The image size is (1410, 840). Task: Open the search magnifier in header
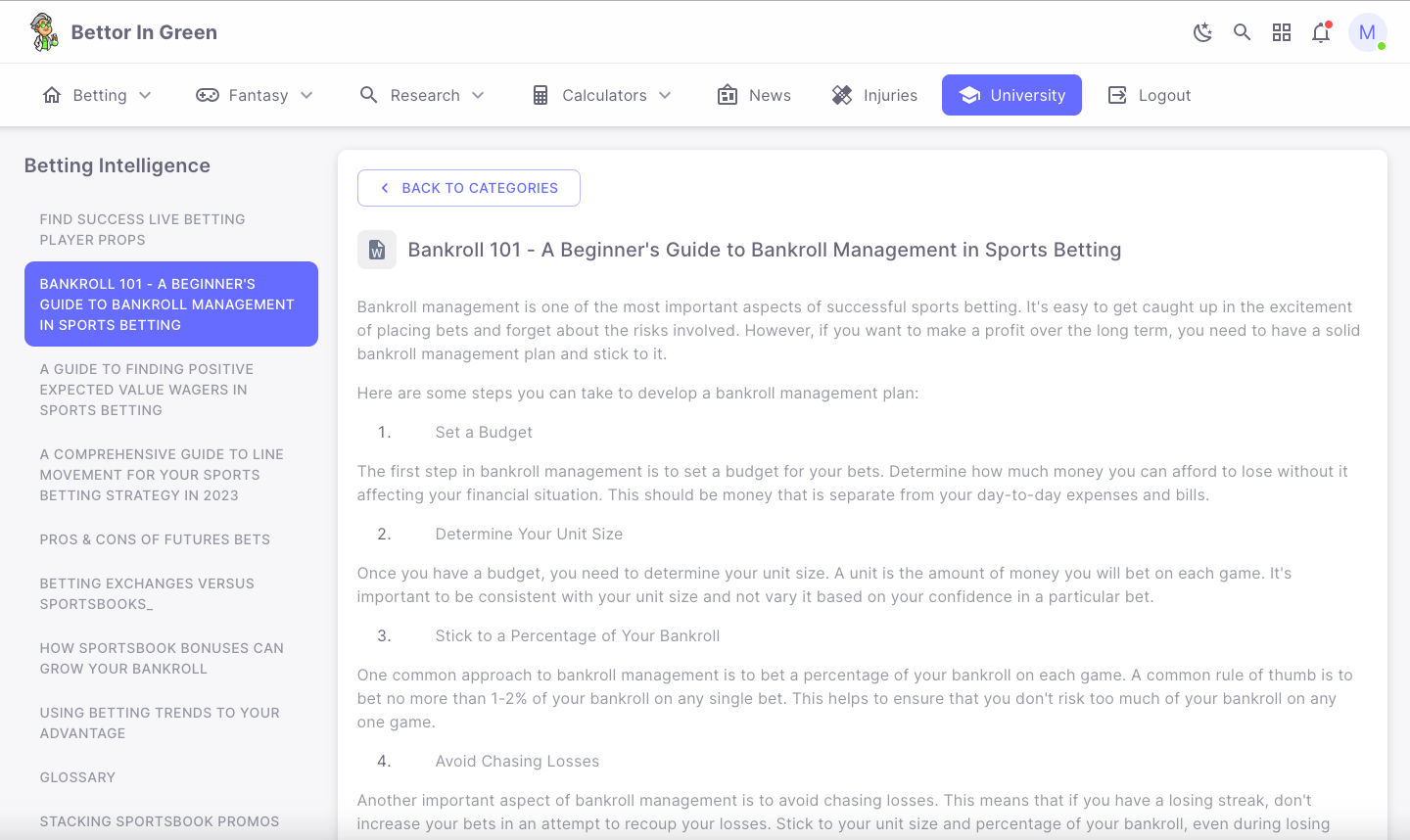pyautogui.click(x=1242, y=32)
